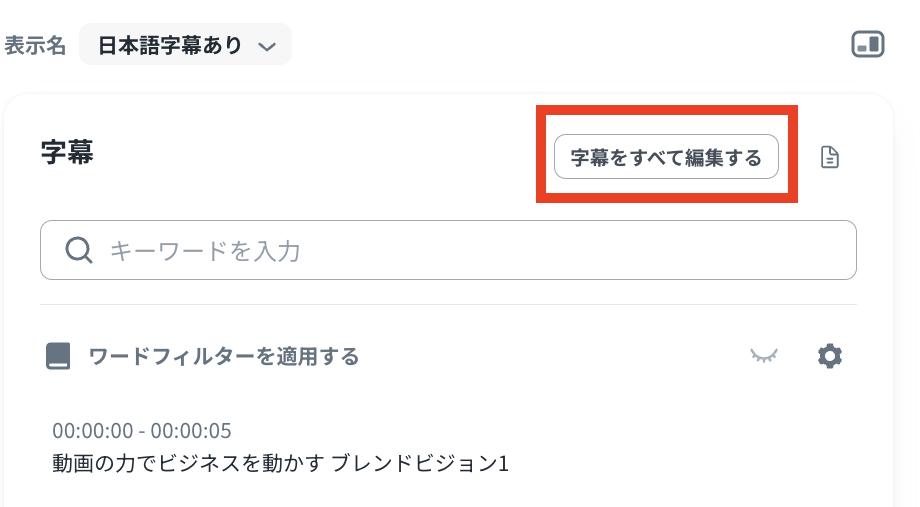Click the 字幕 panel heading
The width and height of the screenshot is (920, 507).
[x=67, y=153]
